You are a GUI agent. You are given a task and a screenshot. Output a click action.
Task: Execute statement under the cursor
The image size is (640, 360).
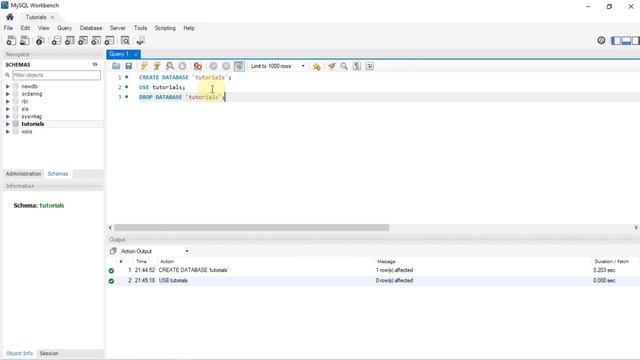(x=157, y=66)
